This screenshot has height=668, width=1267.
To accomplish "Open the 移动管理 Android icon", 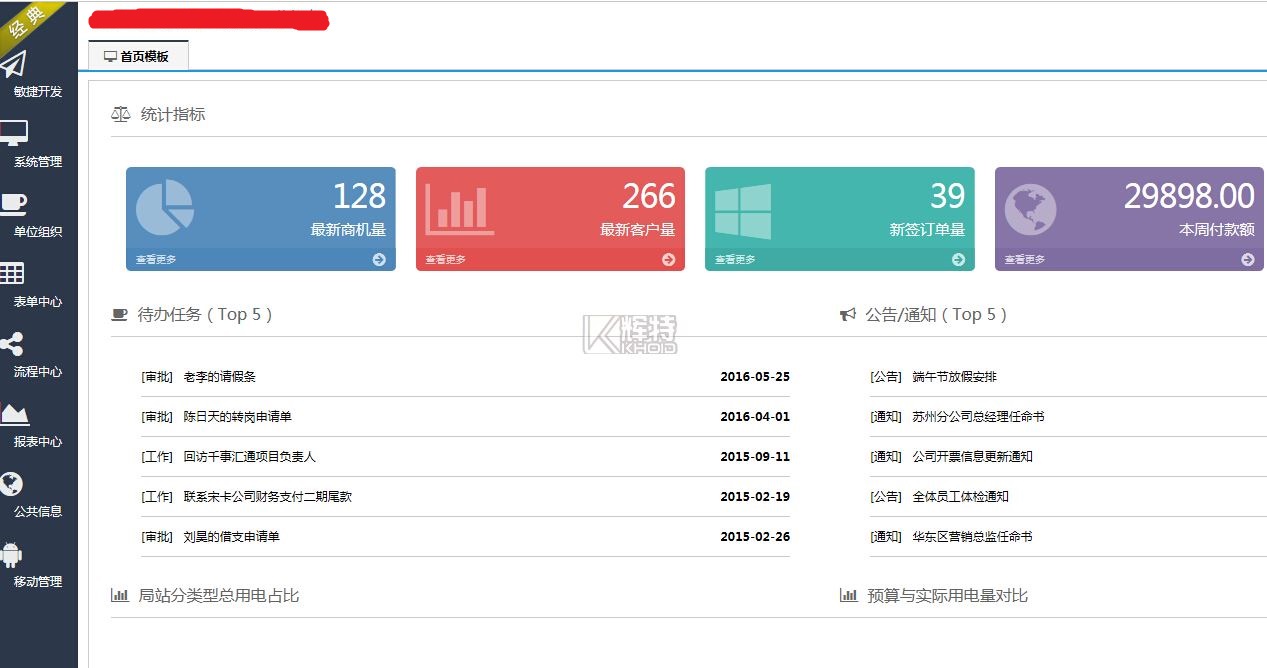I will point(12,554).
